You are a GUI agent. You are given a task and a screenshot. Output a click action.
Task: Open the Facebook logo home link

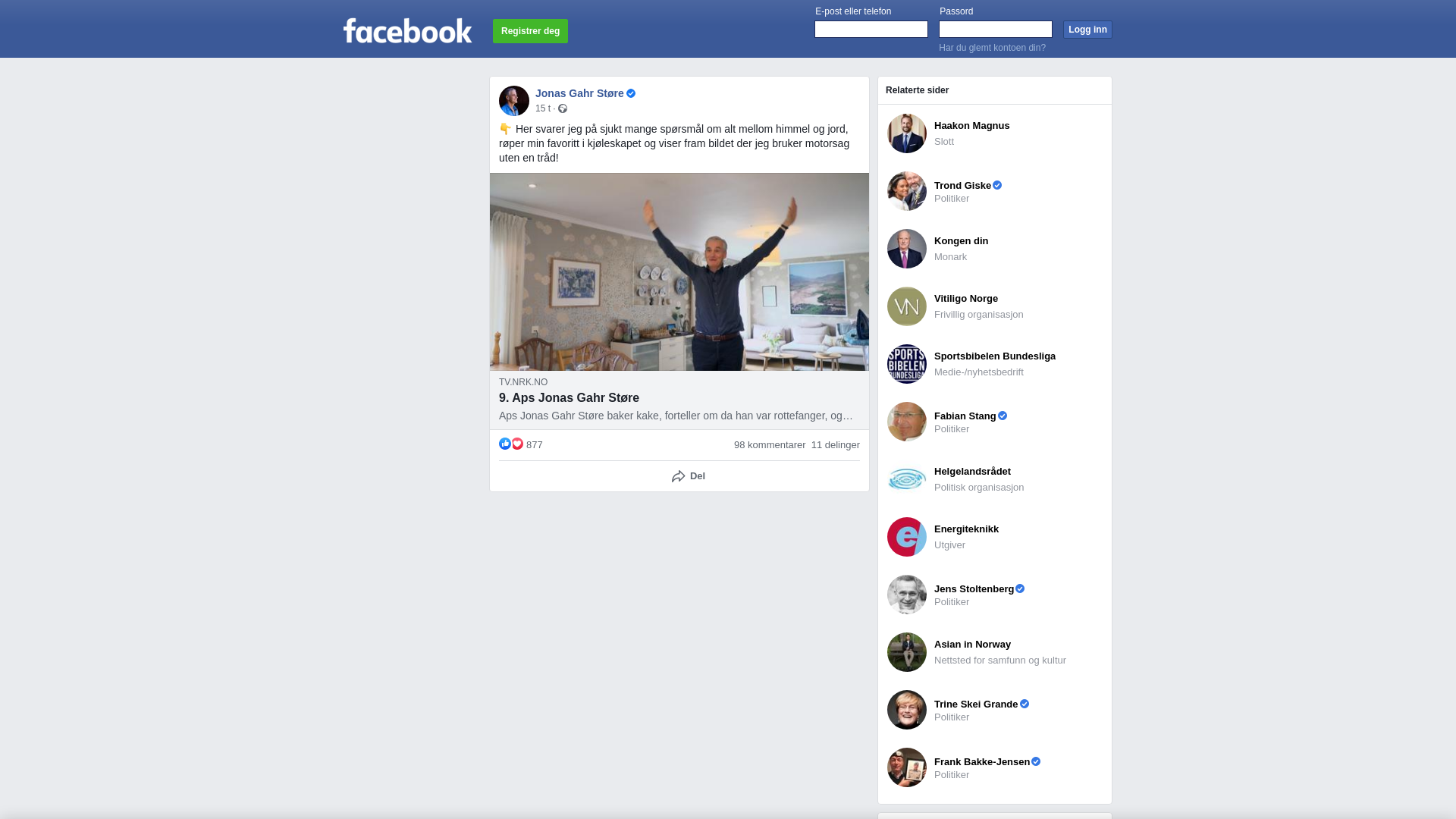[x=407, y=30]
